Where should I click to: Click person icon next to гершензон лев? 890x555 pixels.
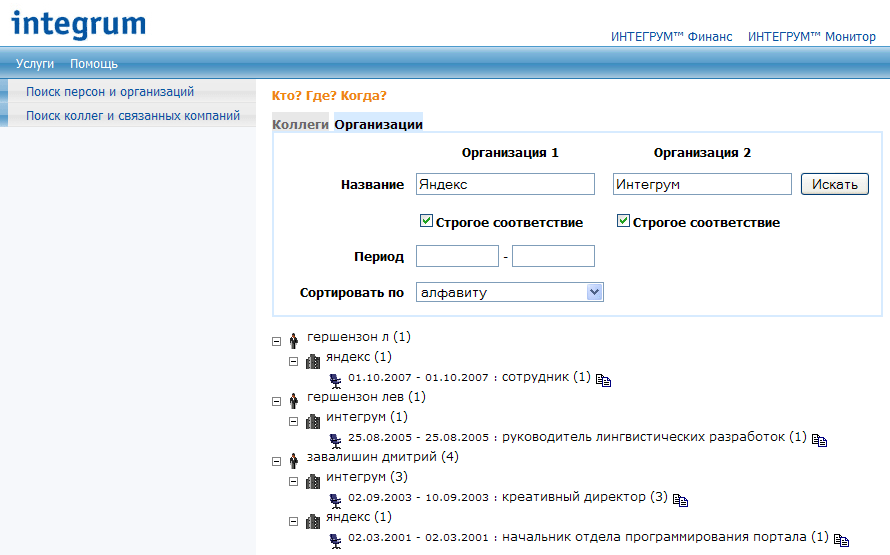pos(293,401)
